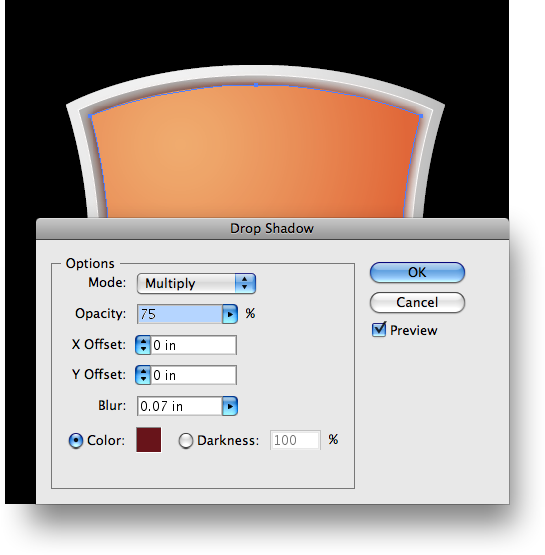545x555 pixels.
Task: Click the Blur field showing 0.07 in
Action: [180, 406]
